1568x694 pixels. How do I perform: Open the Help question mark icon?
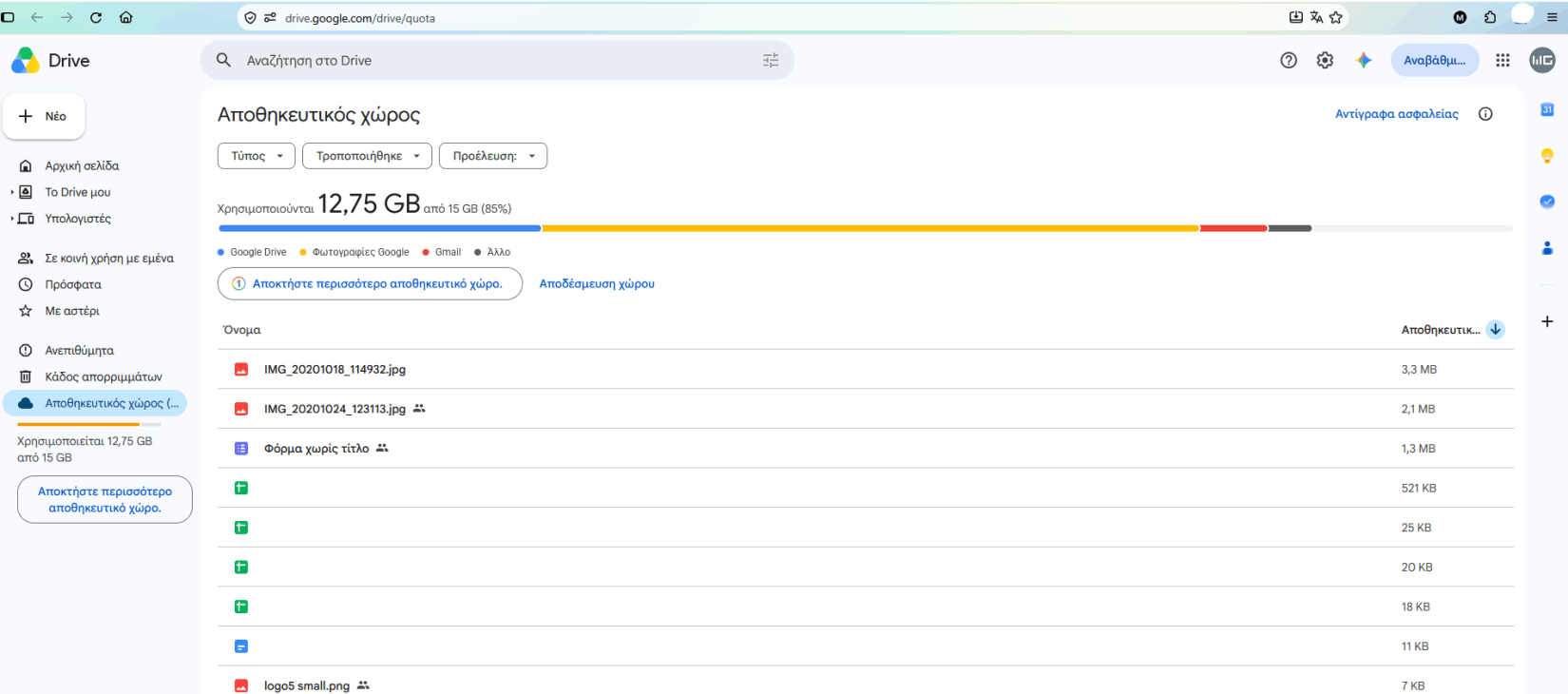tap(1289, 60)
